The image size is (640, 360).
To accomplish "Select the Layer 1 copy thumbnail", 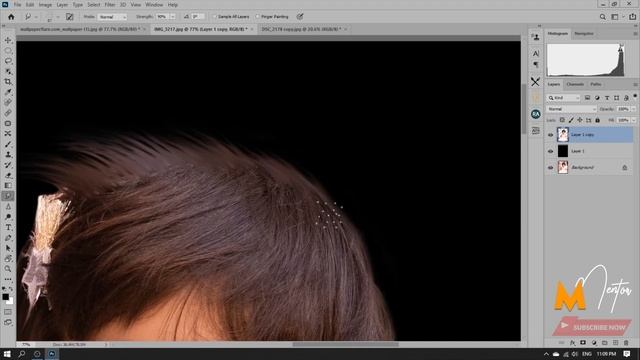I will point(563,135).
